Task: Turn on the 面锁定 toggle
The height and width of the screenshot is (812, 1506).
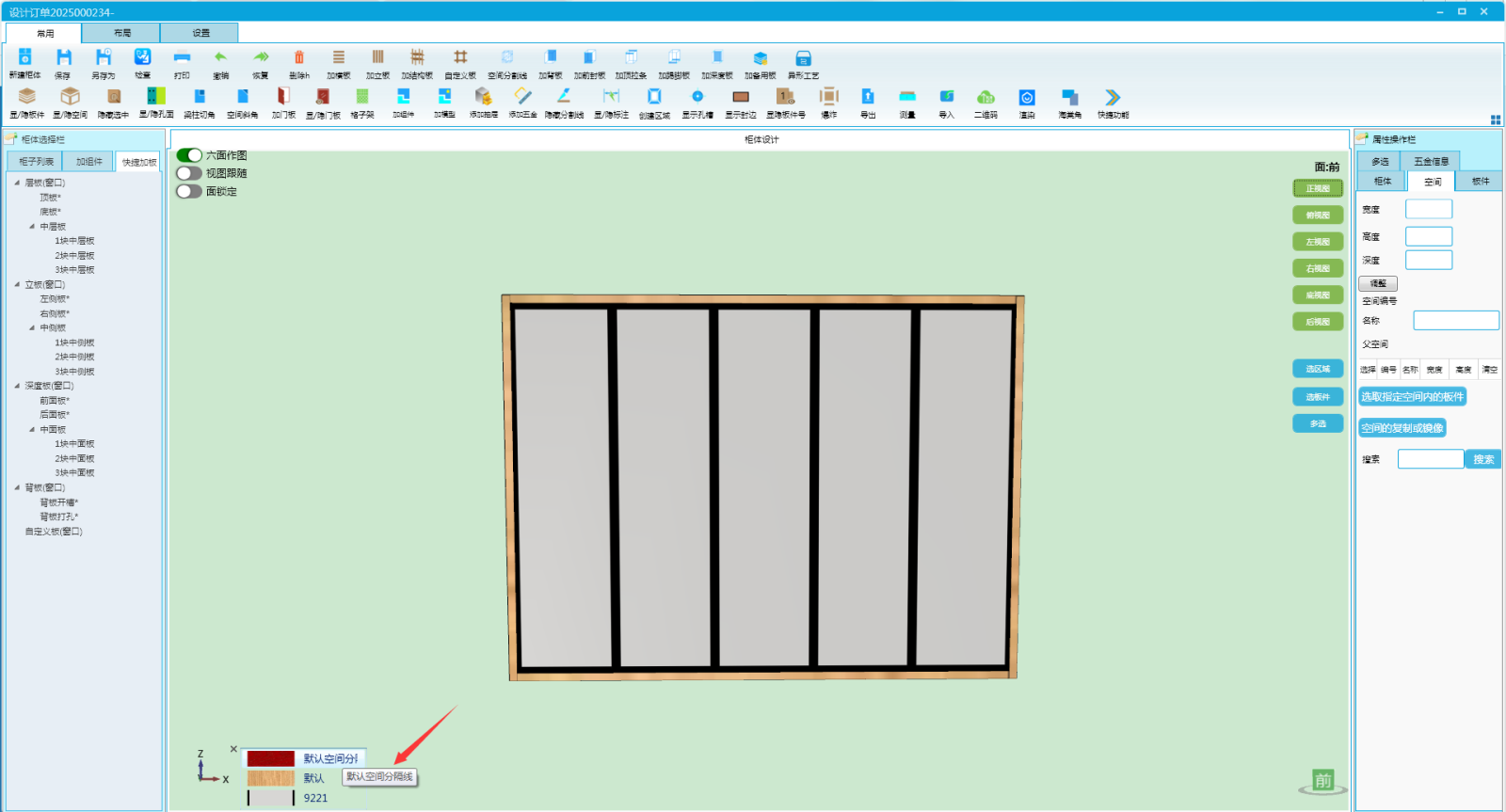Action: 189,191
